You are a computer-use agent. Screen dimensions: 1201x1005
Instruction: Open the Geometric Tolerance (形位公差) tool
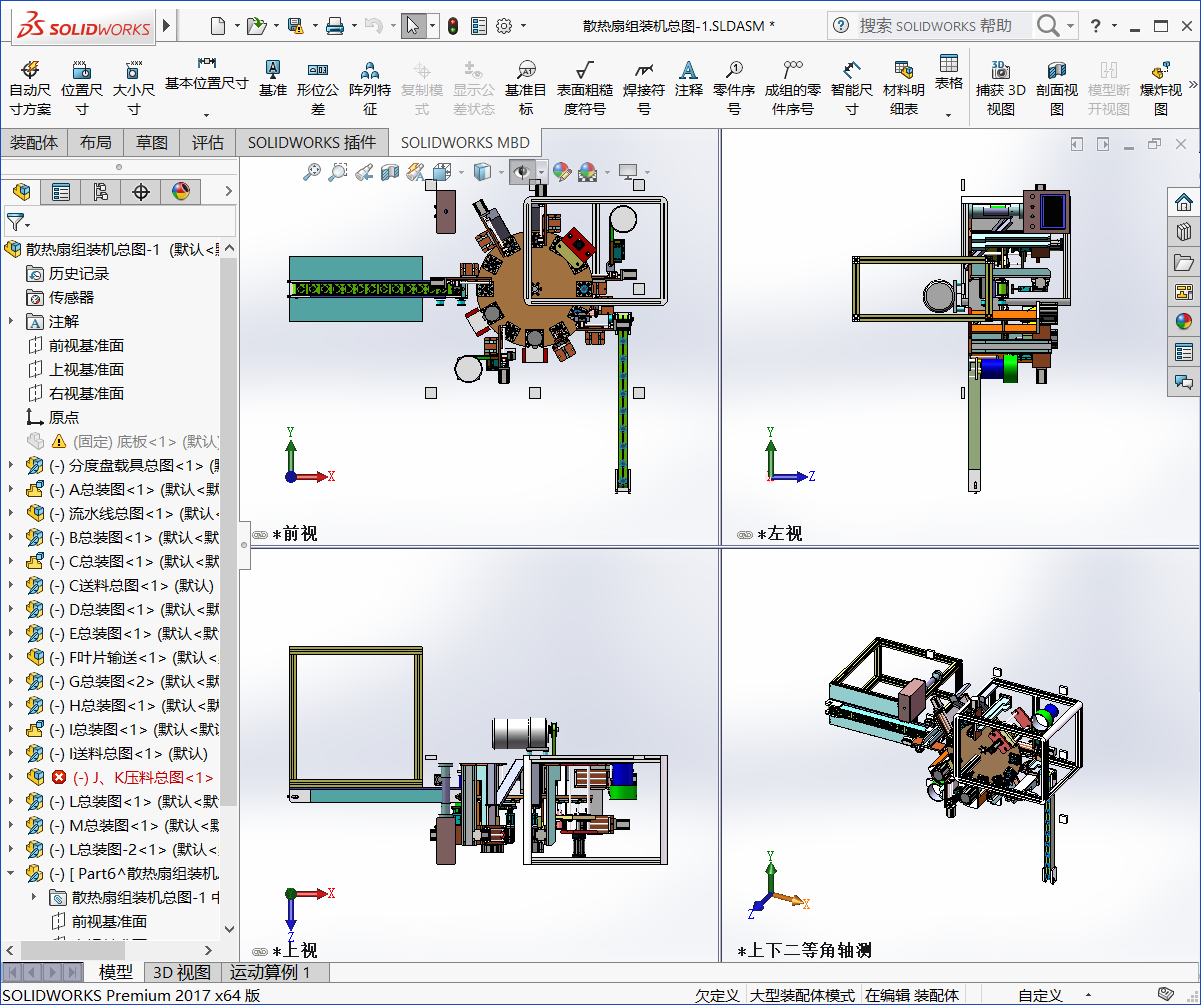318,88
